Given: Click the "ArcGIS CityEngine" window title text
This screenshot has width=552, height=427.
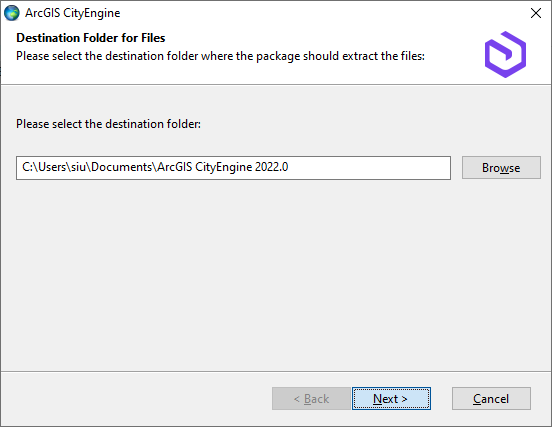Looking at the screenshot, I should 73,13.
